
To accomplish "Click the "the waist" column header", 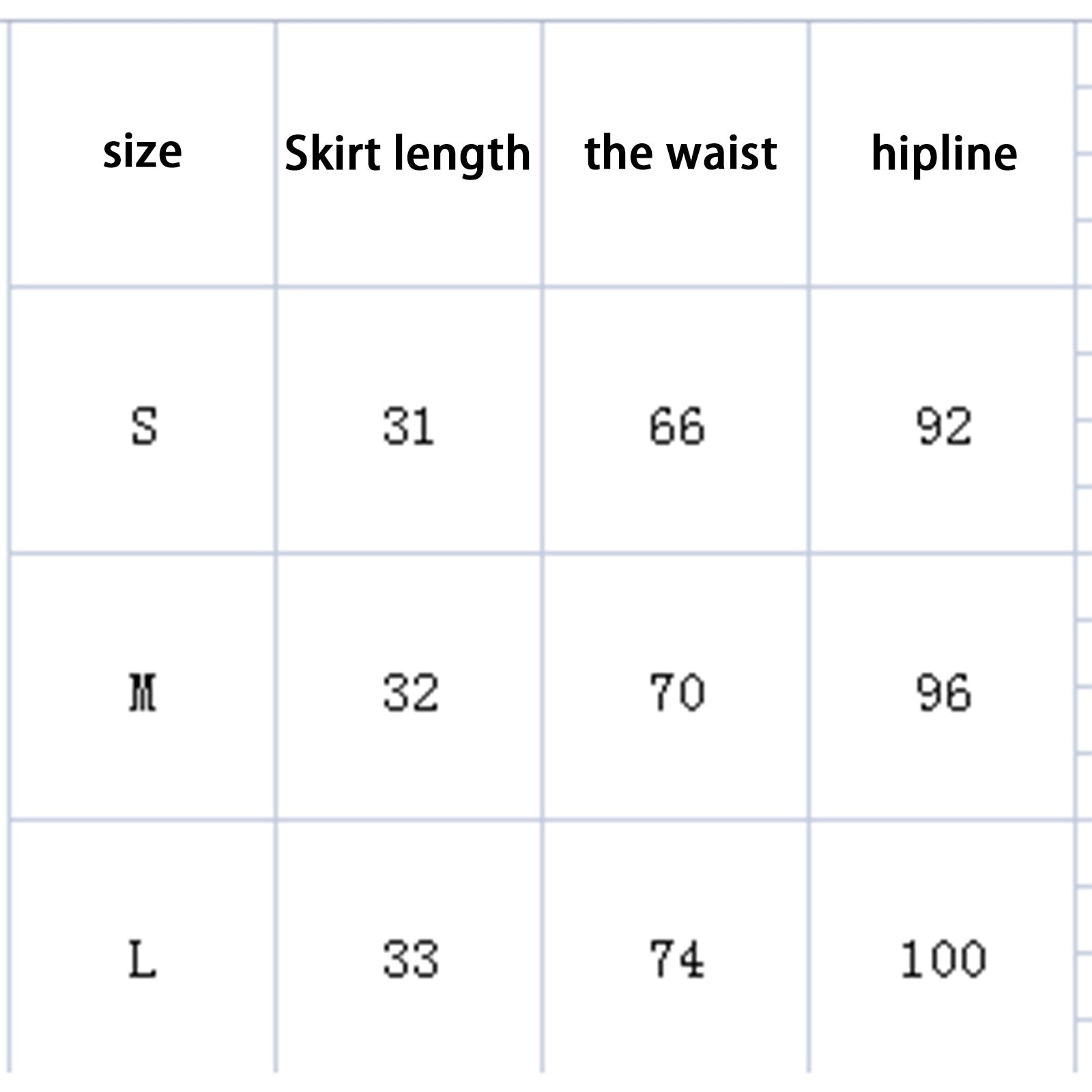I will [x=680, y=152].
